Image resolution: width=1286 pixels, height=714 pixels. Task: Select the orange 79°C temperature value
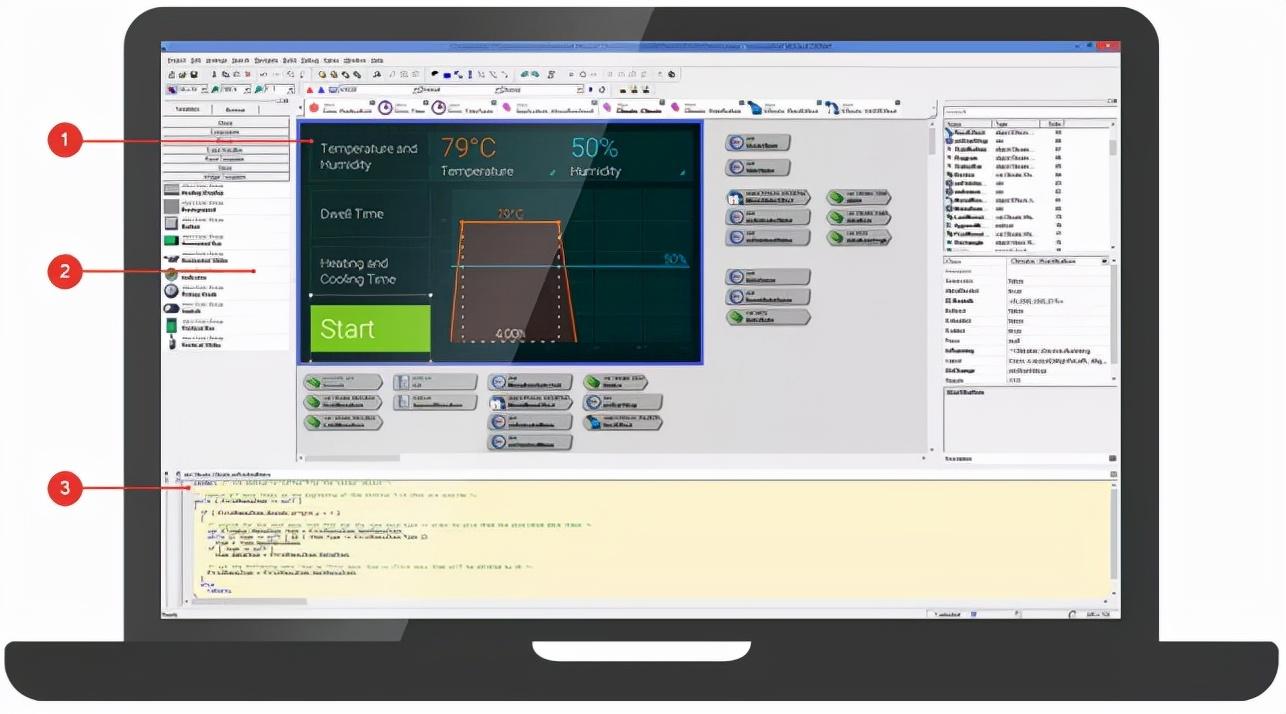click(x=468, y=148)
